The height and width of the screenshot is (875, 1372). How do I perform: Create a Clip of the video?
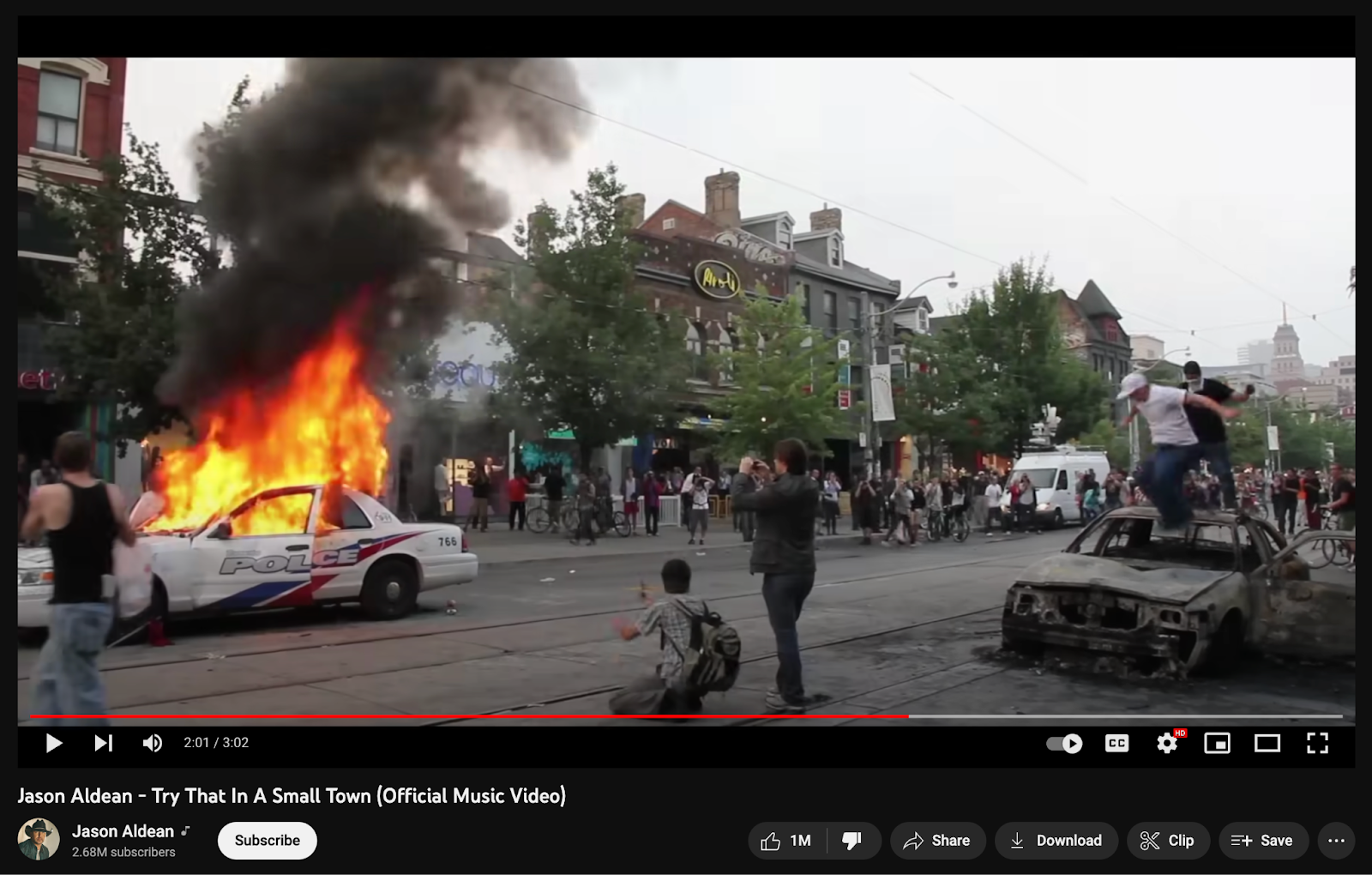tap(1168, 841)
